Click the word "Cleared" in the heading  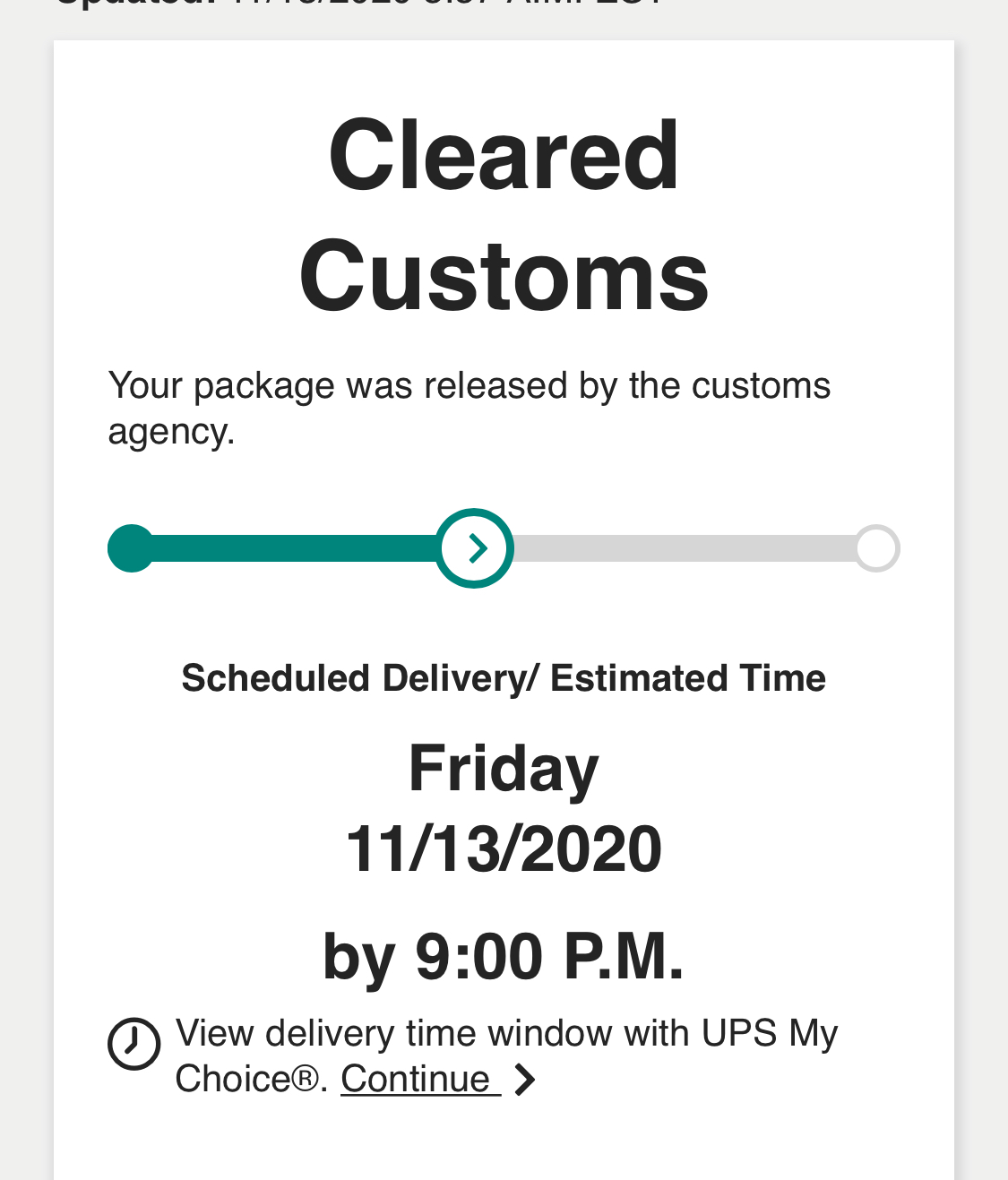504,156
